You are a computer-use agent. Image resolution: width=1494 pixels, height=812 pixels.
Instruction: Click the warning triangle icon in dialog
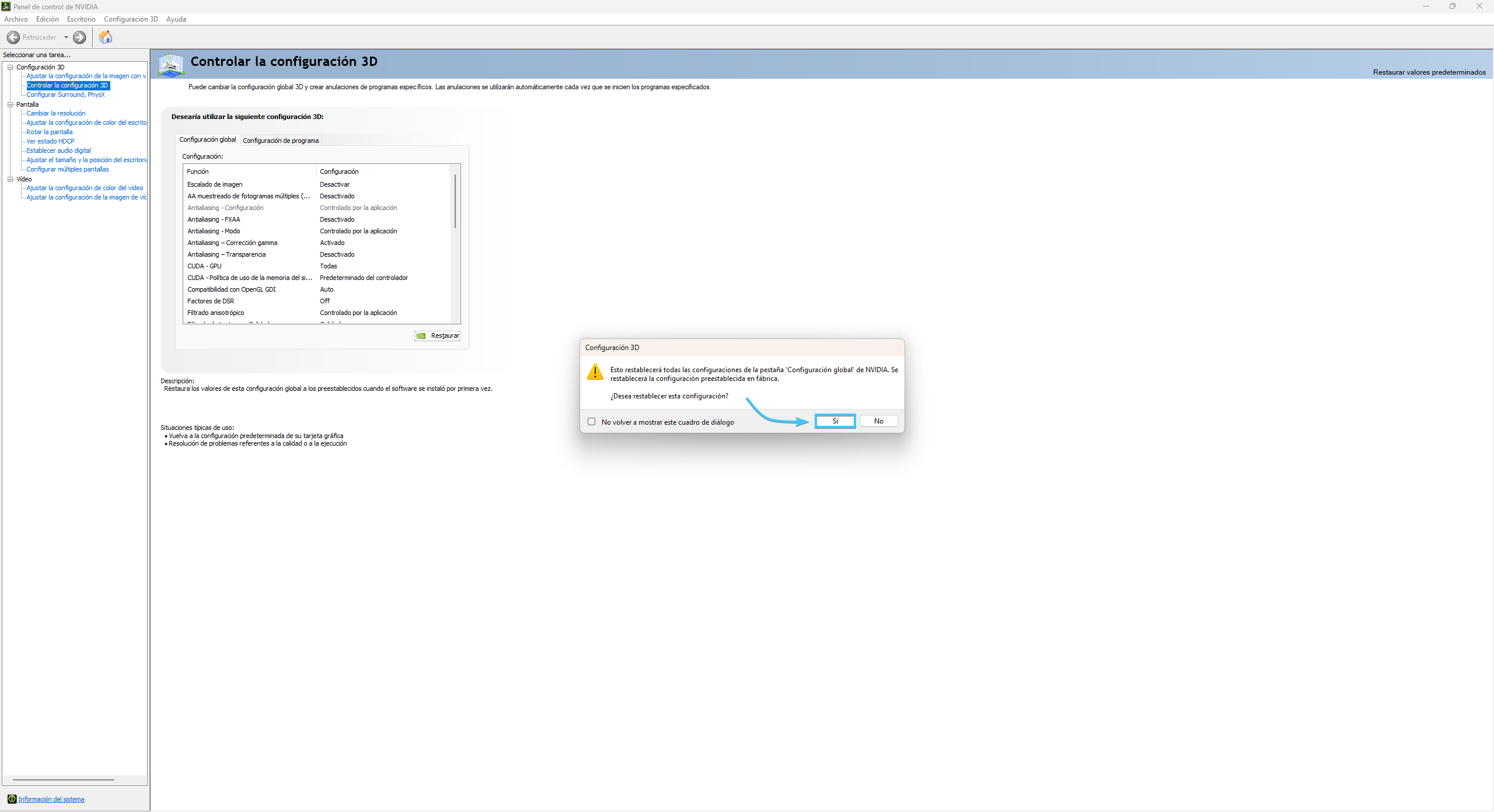point(595,372)
